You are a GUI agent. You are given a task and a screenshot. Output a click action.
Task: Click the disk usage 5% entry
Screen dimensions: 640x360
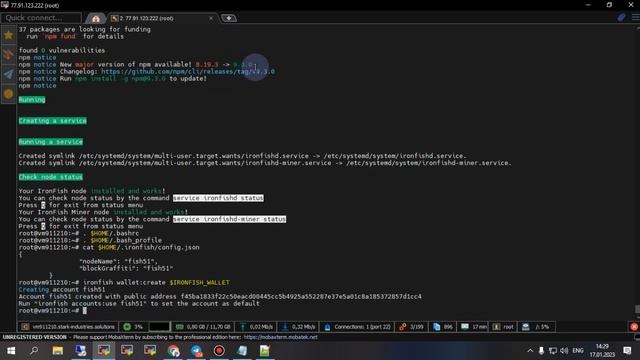[x=536, y=327]
